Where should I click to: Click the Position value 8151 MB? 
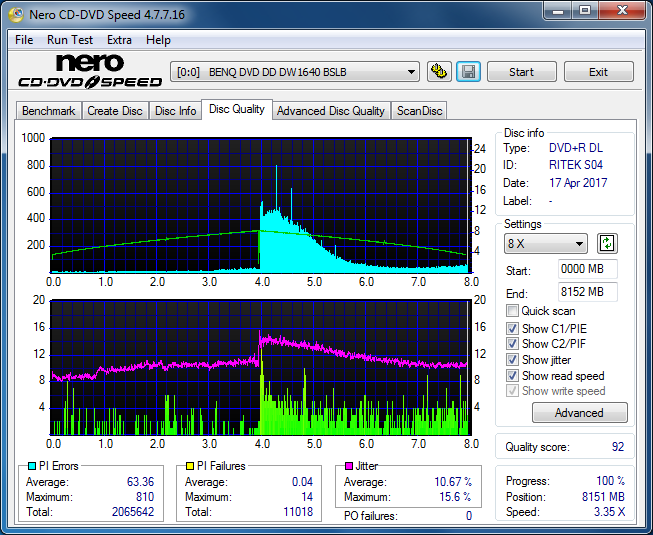(x=603, y=497)
